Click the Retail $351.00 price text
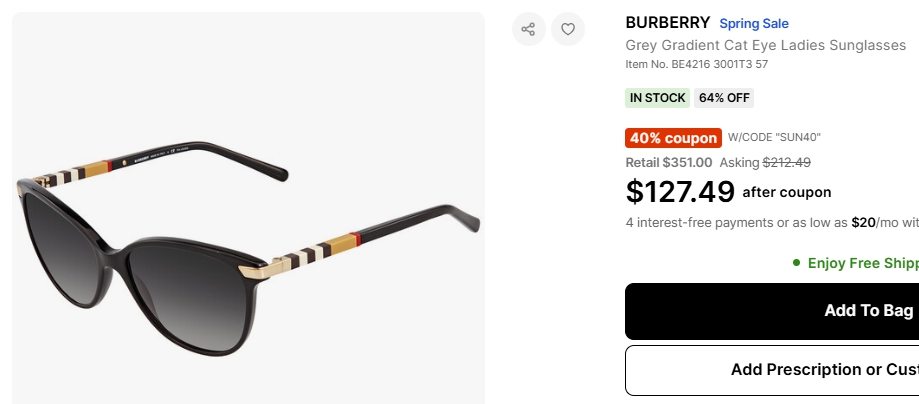The image size is (919, 404). pos(669,162)
